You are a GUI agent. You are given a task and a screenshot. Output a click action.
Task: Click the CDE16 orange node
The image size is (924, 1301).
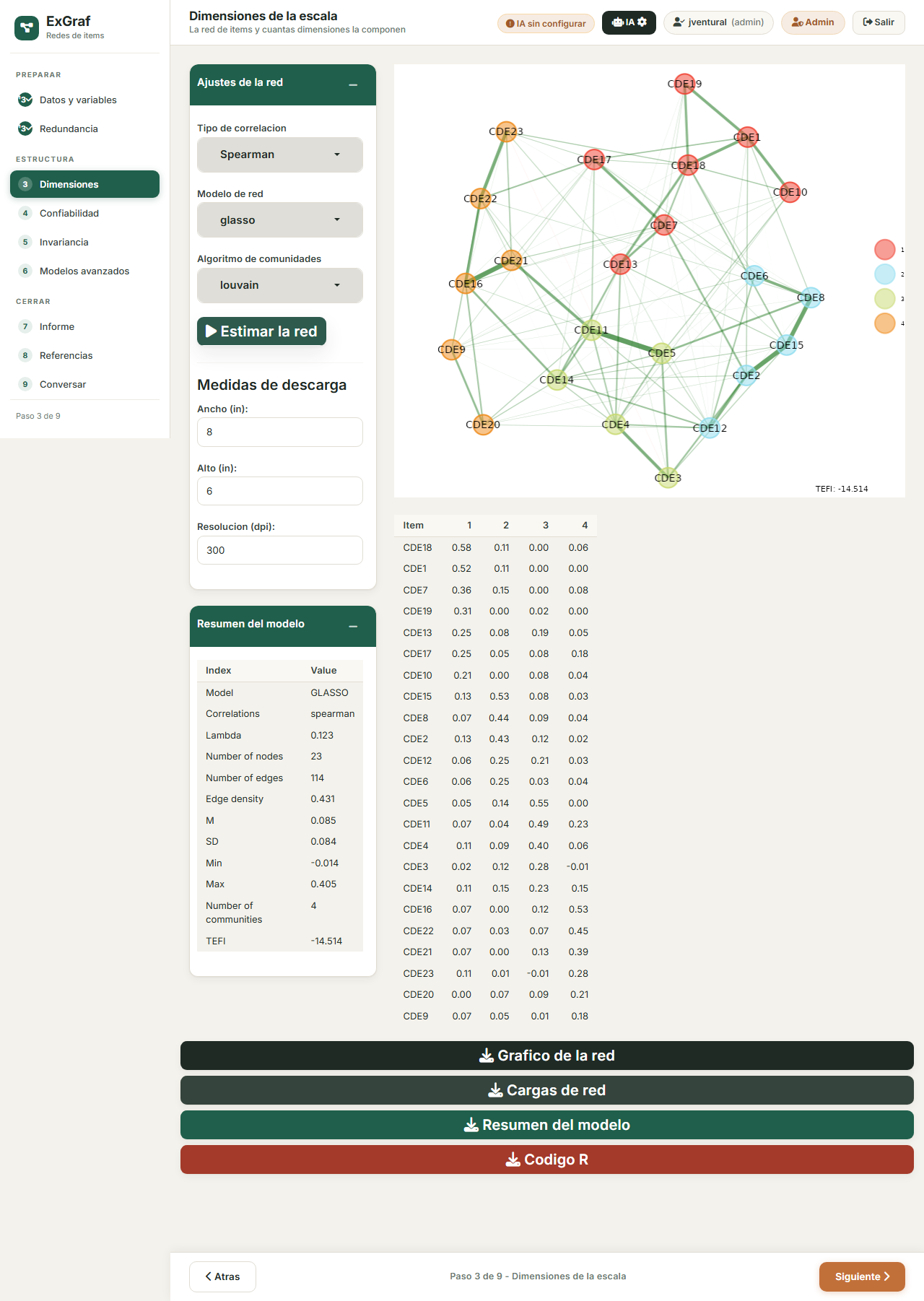coord(466,284)
